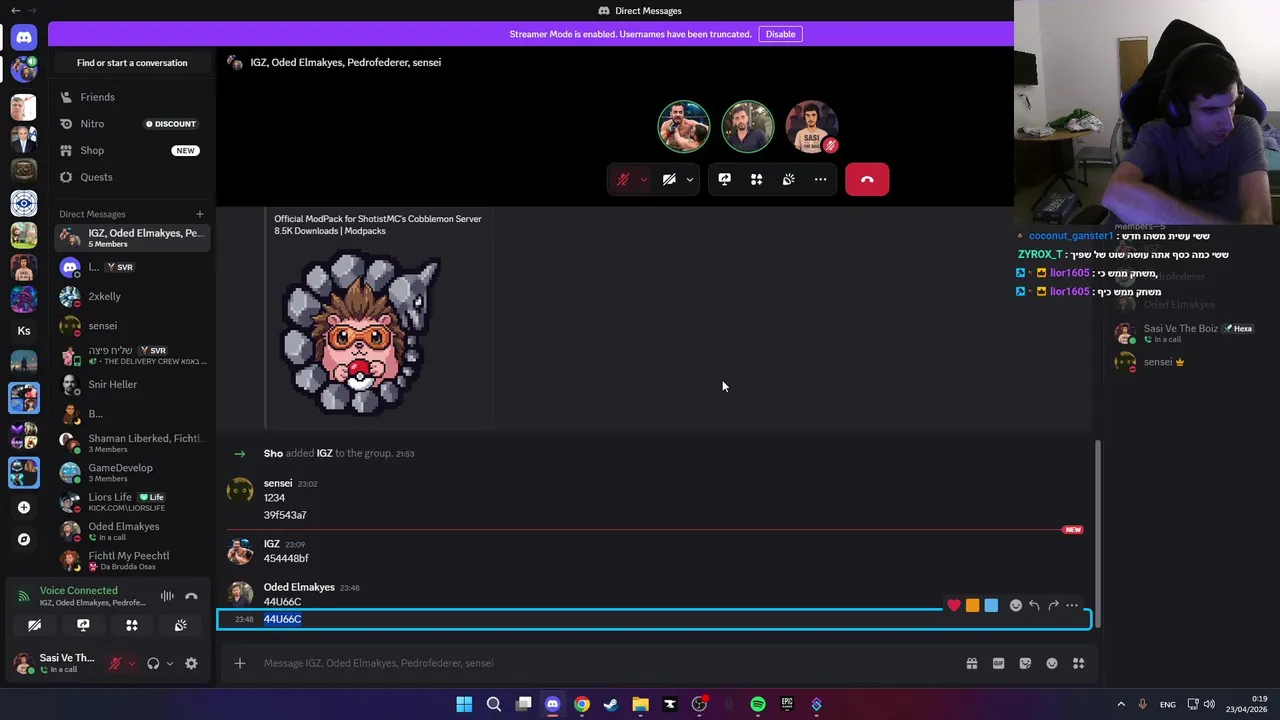Screen dimensions: 1280x720
Task: Open Snir Heller direct message
Action: (x=132, y=384)
